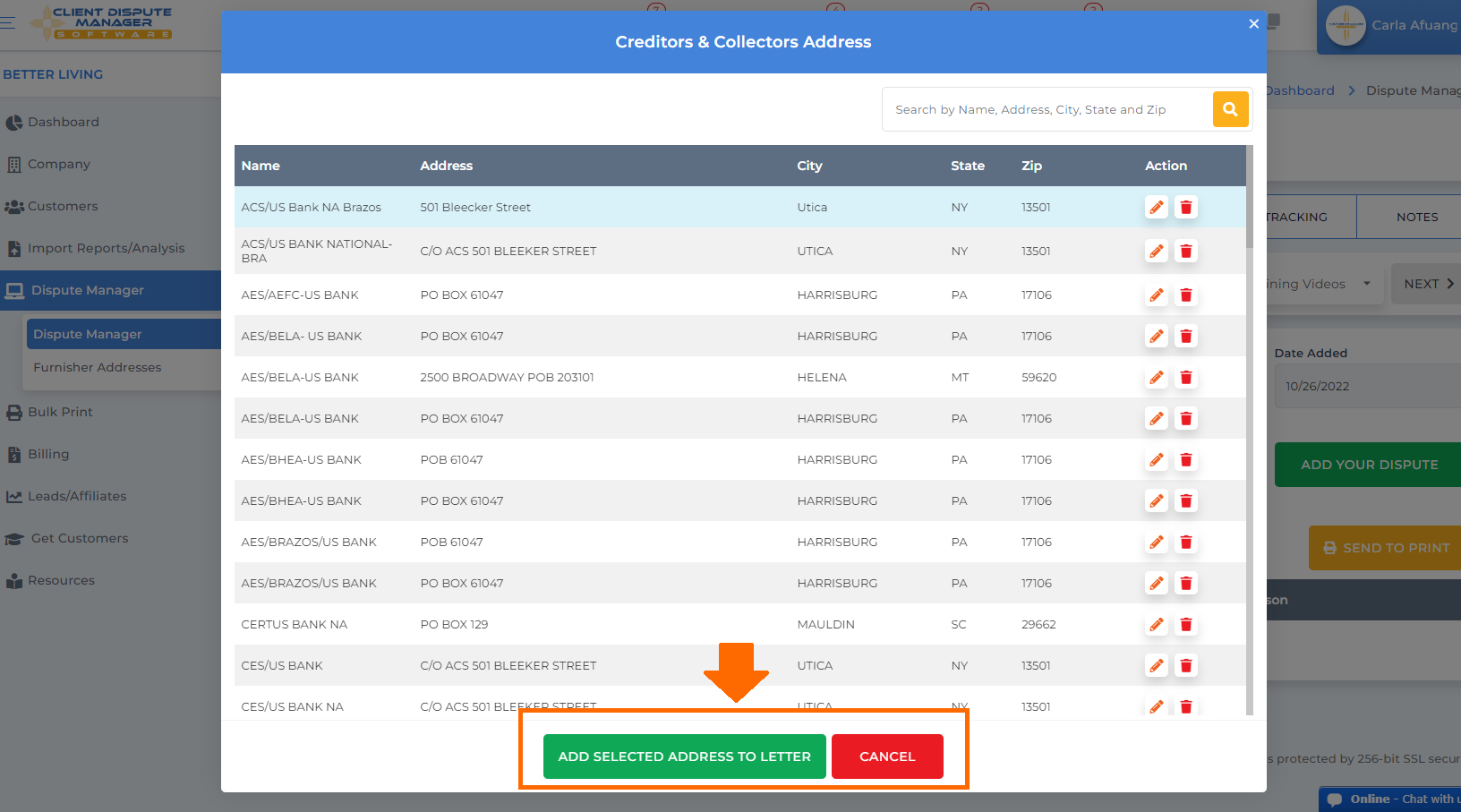This screenshot has width=1461, height=812.
Task: Edit the Helena MT address entry
Action: 1157,377
